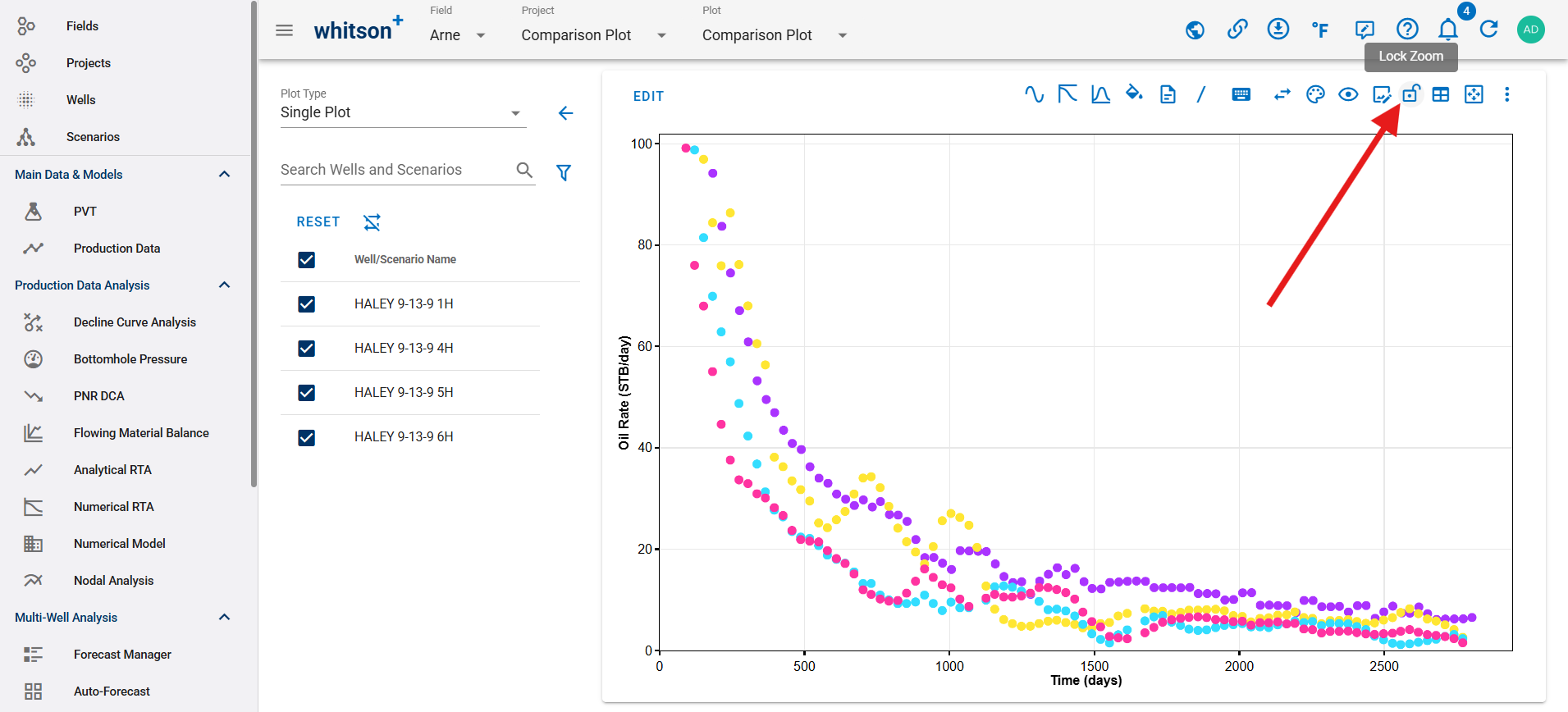Open Decline Curve Analysis in sidebar

coord(135,322)
